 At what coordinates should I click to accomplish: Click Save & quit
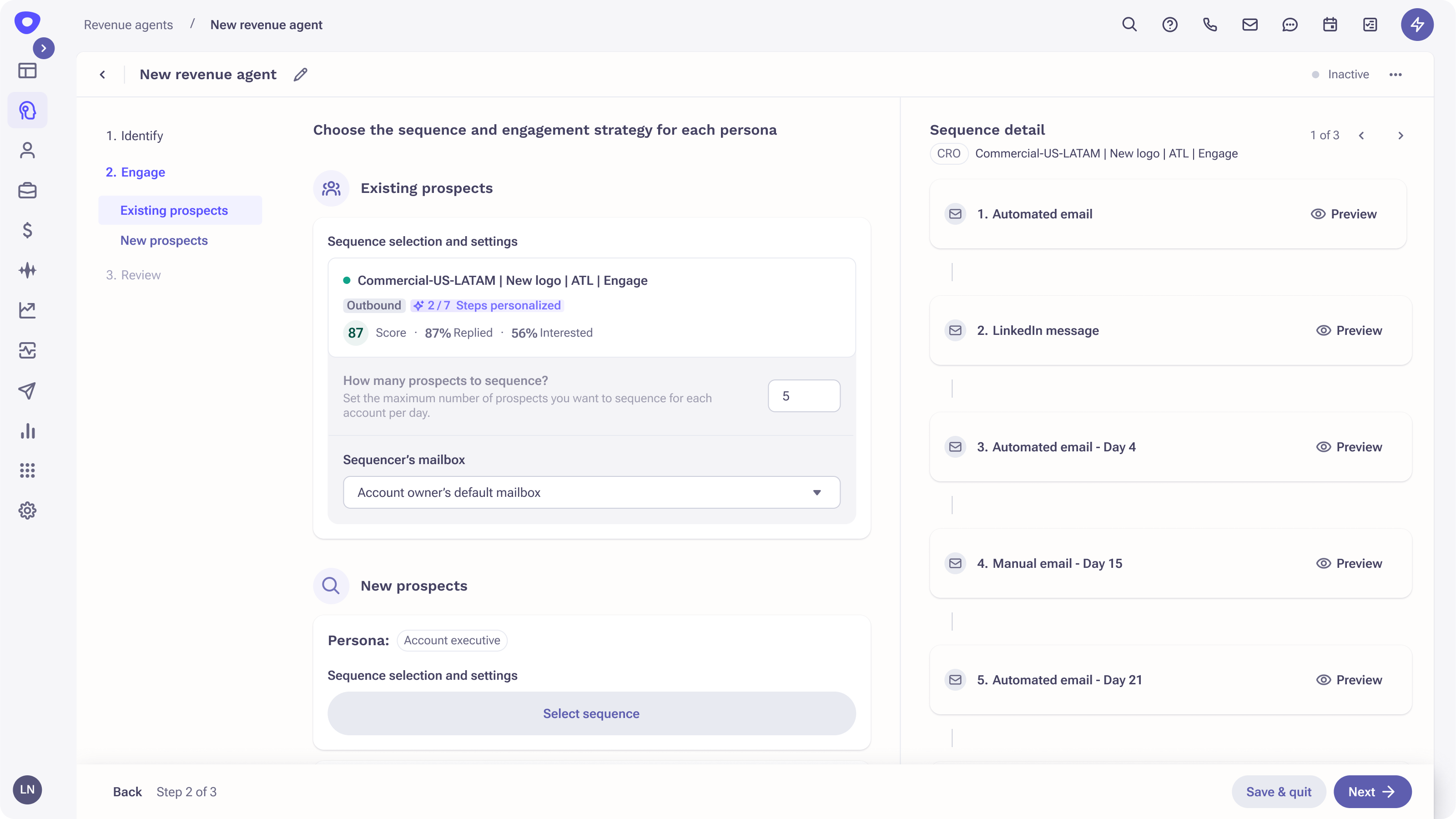tap(1279, 792)
